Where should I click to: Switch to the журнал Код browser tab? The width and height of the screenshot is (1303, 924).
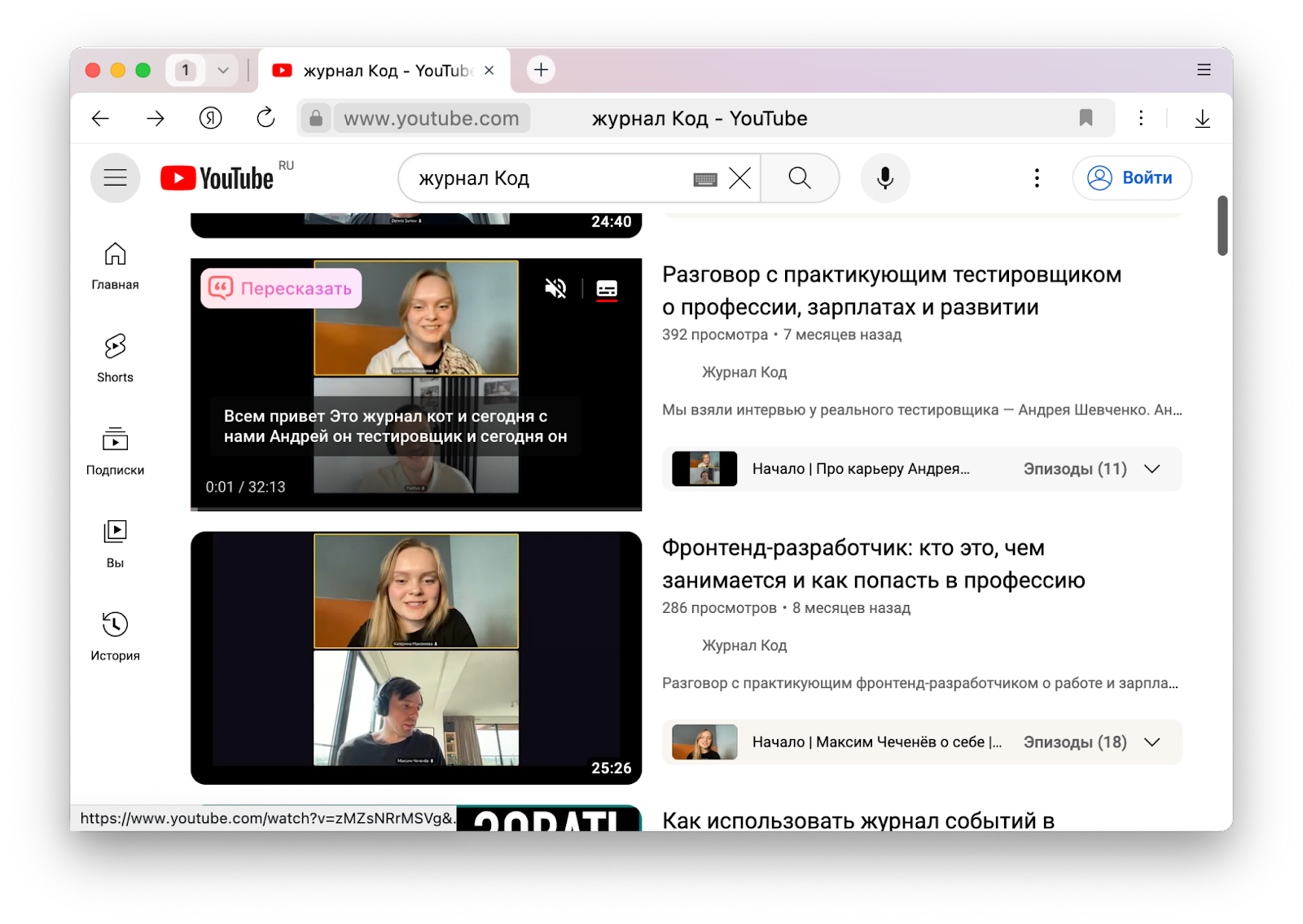pyautogui.click(x=375, y=71)
